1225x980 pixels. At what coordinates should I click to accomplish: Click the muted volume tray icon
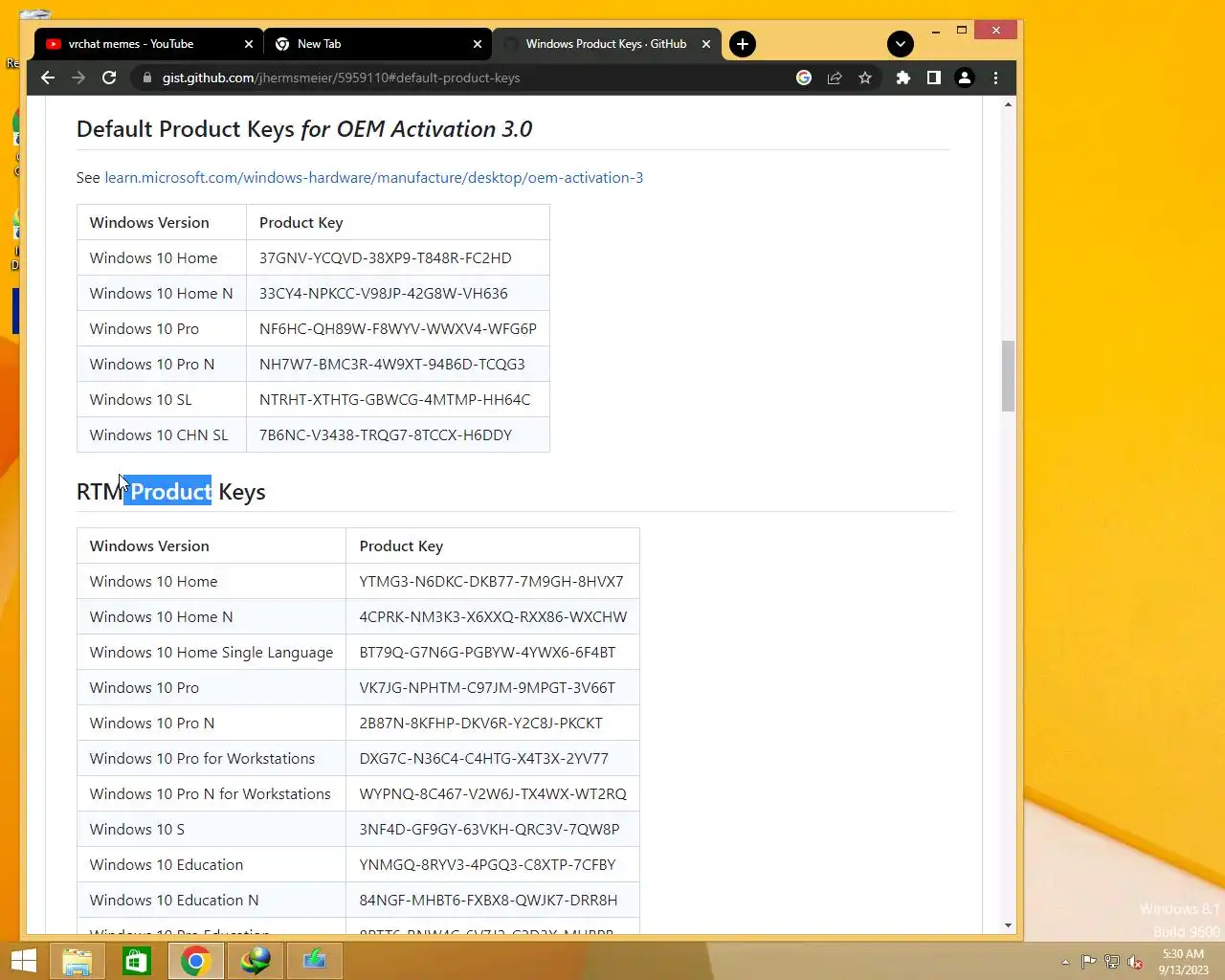point(1135,962)
